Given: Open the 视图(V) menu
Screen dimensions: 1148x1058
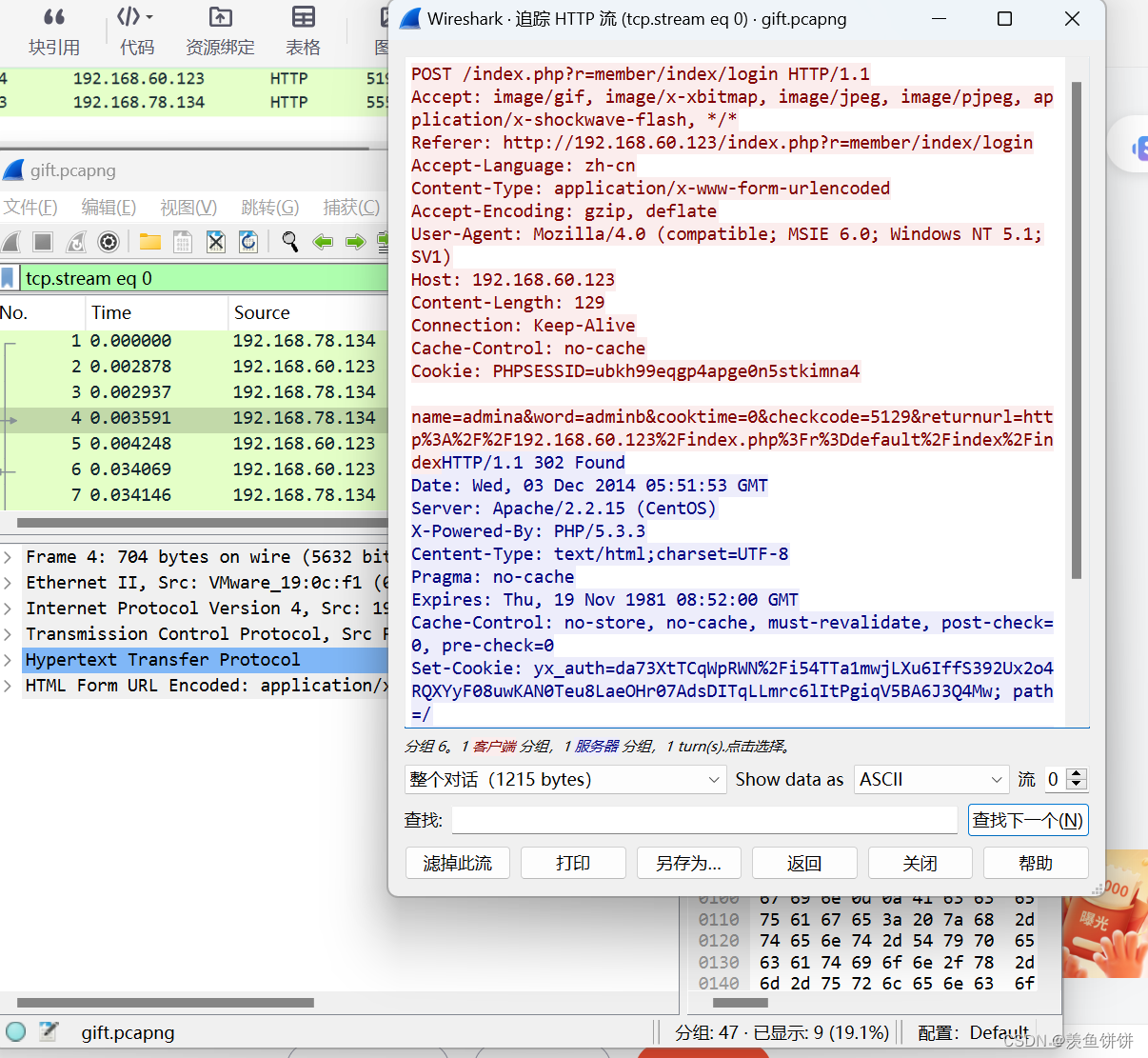Looking at the screenshot, I should pyautogui.click(x=188, y=208).
